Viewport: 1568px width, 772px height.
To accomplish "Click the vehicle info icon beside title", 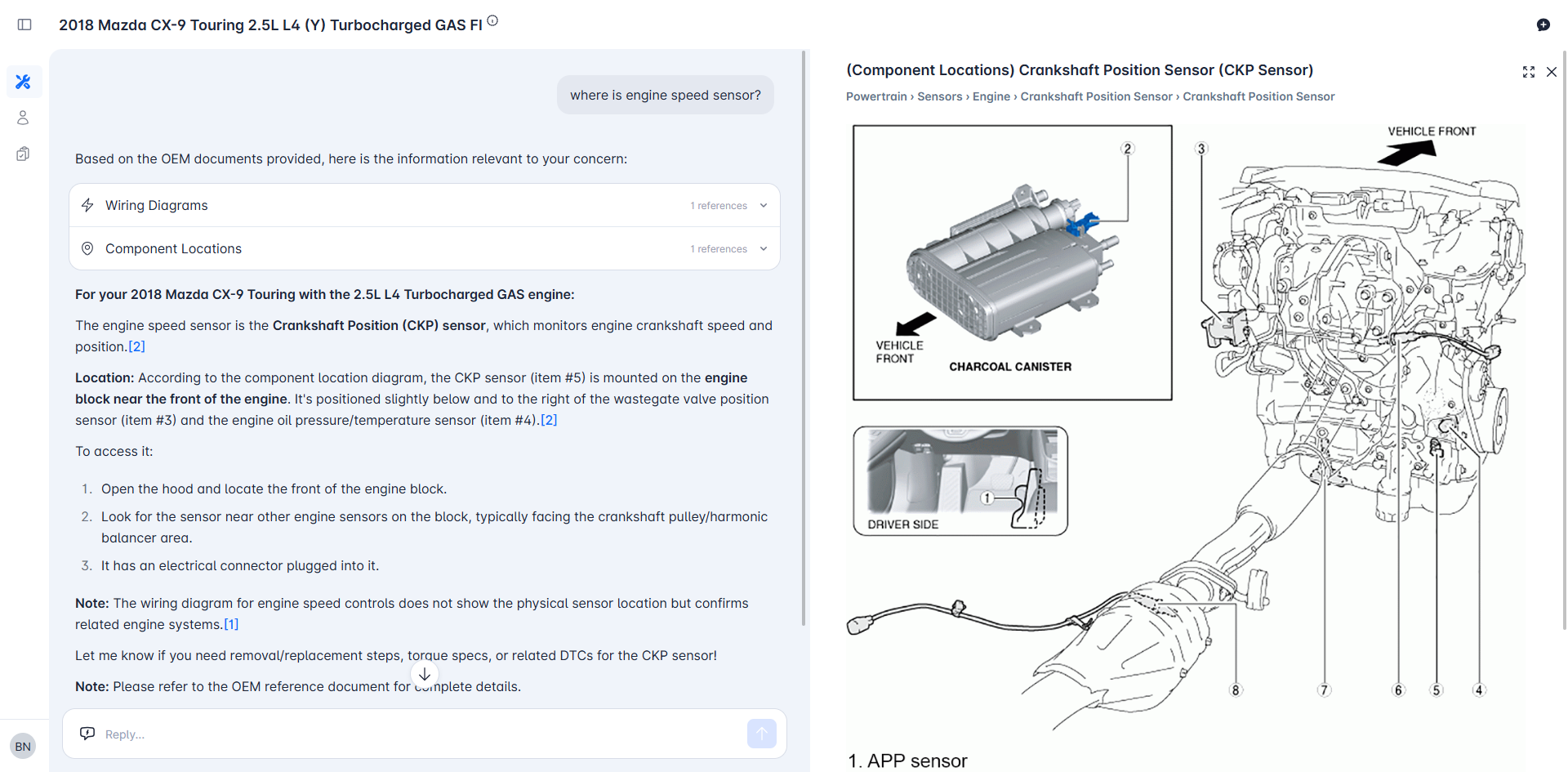I will click(492, 21).
